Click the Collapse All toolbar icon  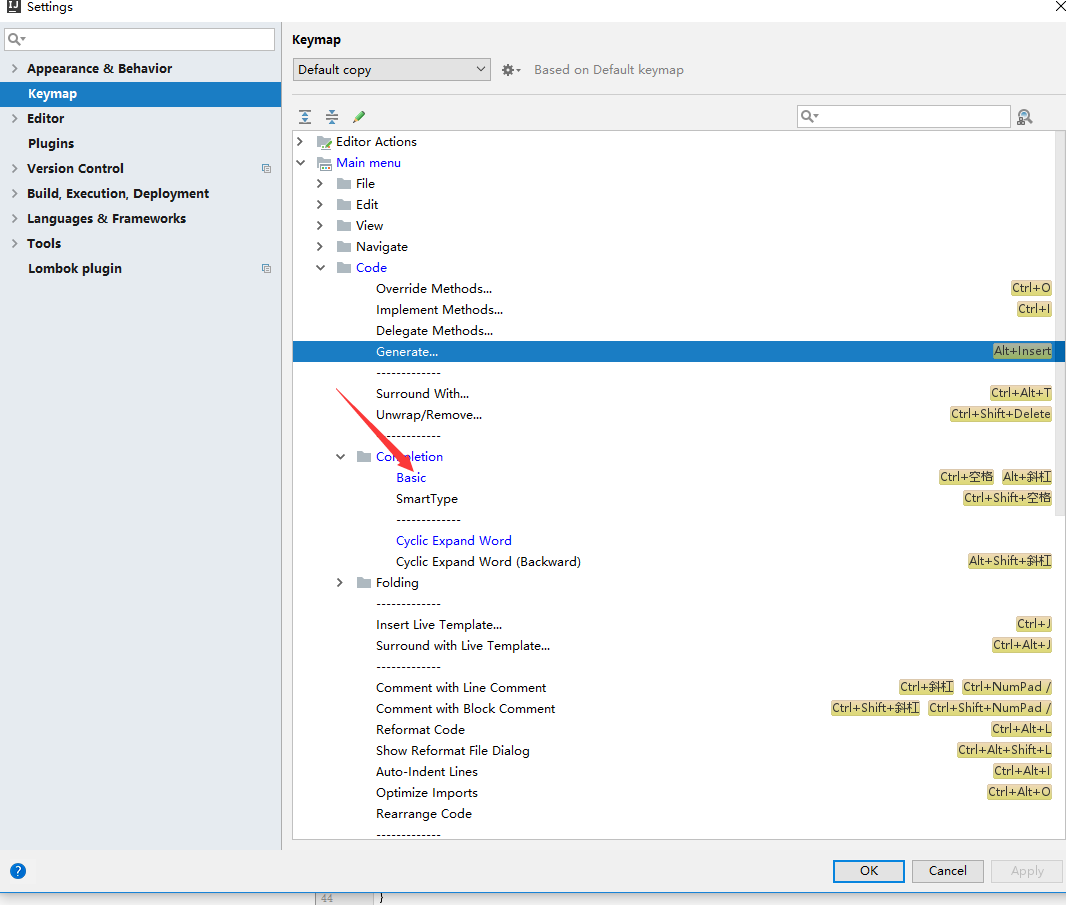point(332,117)
